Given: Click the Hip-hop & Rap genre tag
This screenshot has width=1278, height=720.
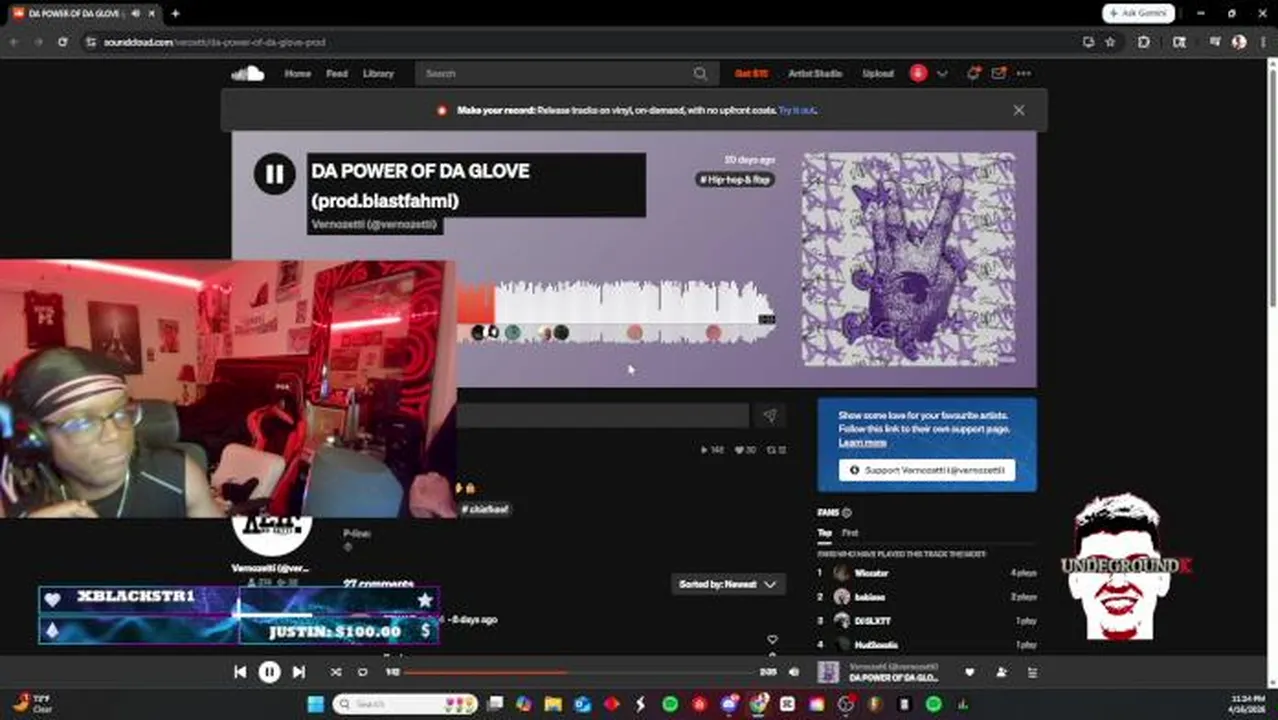Looking at the screenshot, I should (x=735, y=180).
